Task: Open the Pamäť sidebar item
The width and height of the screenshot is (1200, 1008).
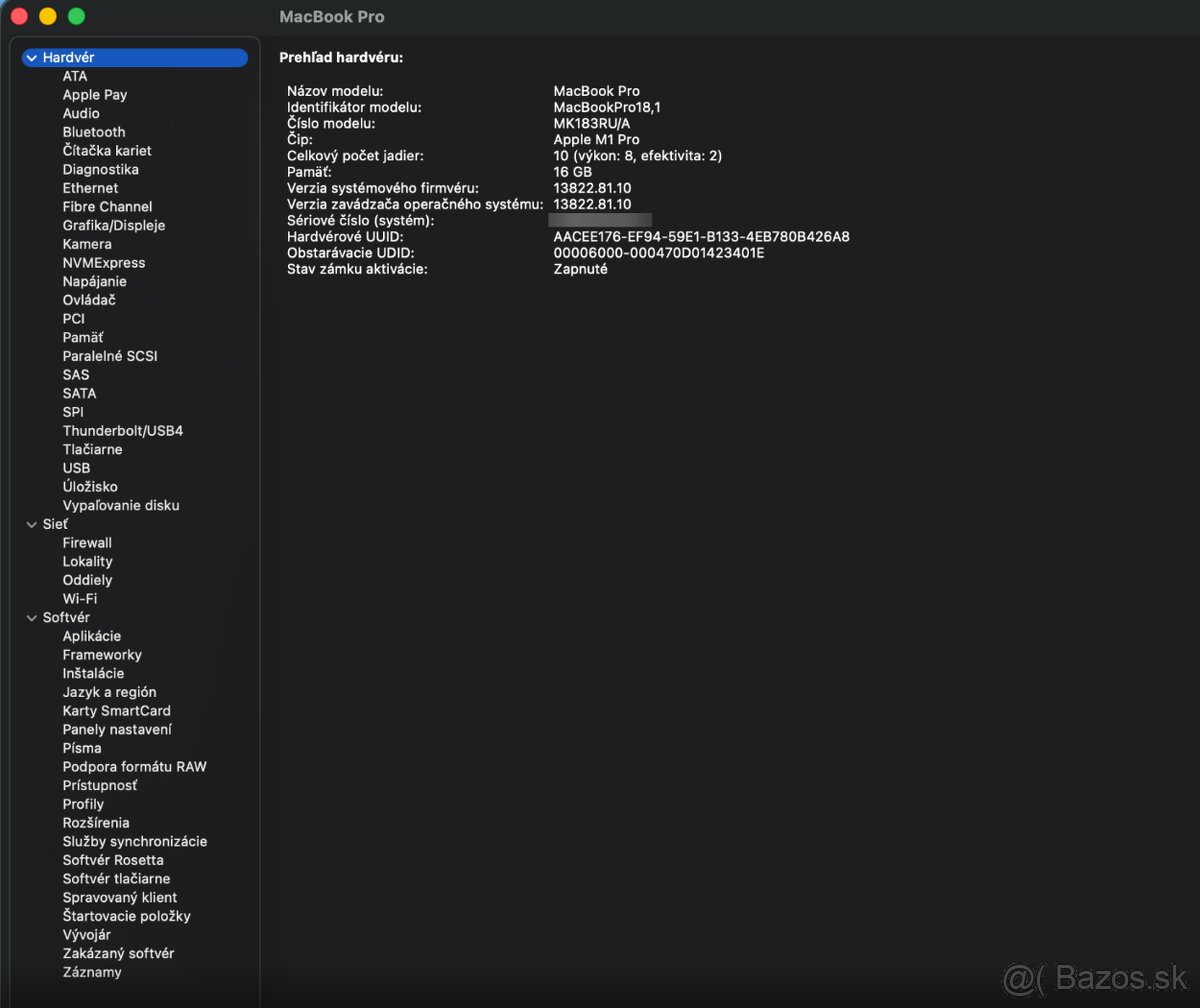Action: [82, 338]
